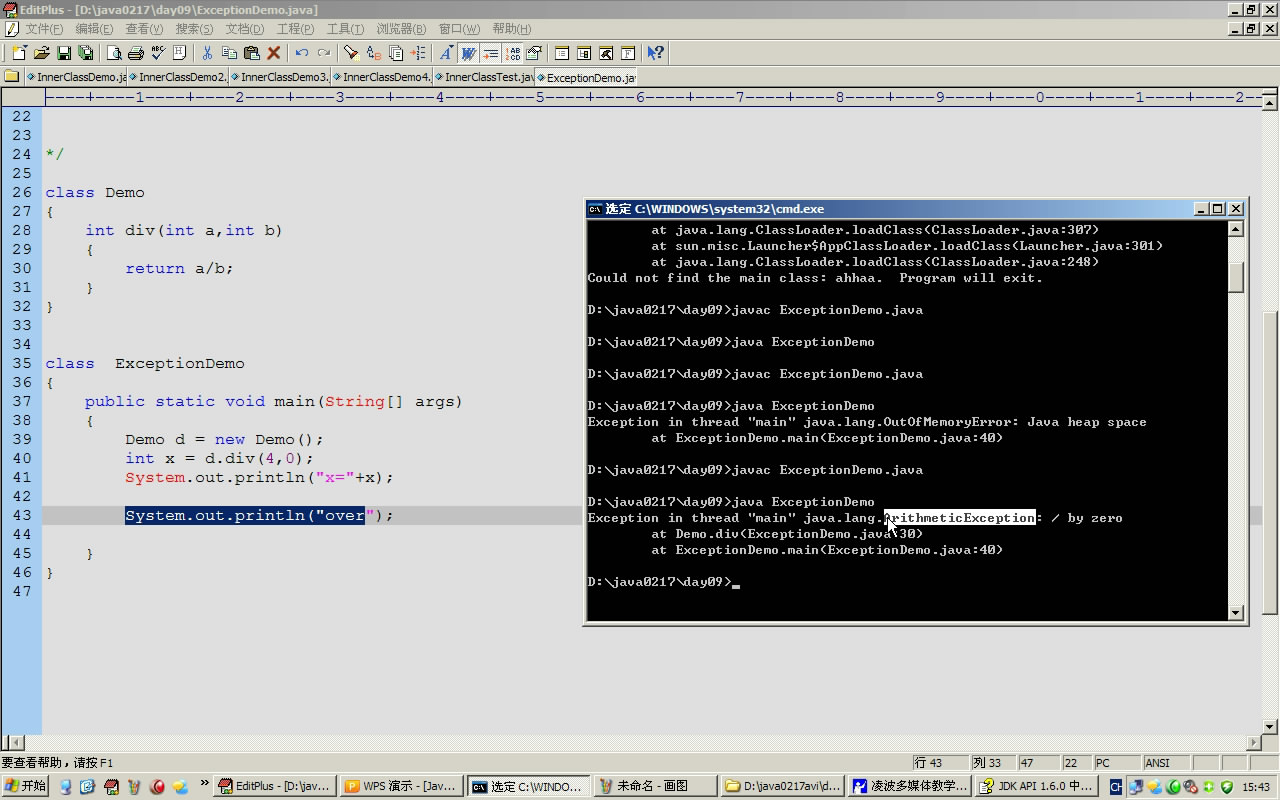1280x800 pixels.
Task: Click the Windows 开始 Start button
Action: [26, 786]
